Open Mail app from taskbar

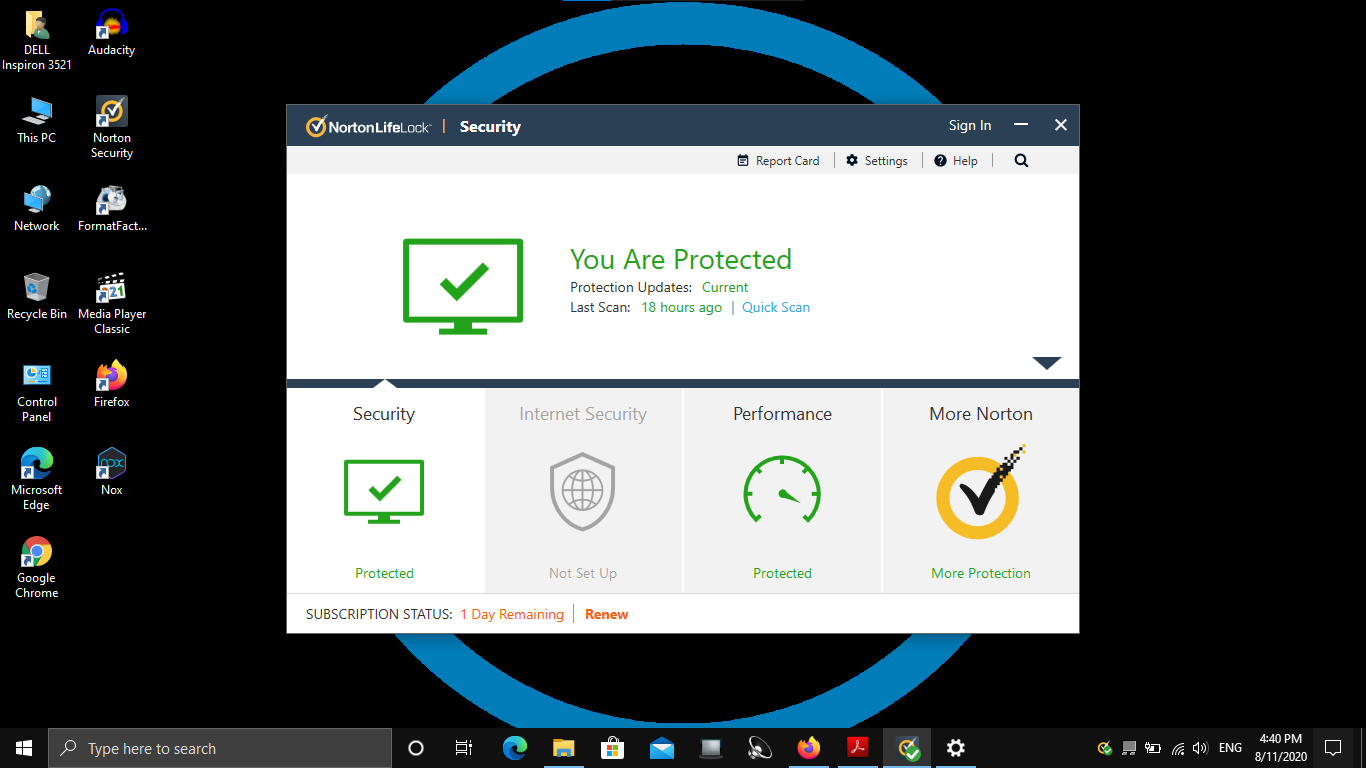pos(662,748)
